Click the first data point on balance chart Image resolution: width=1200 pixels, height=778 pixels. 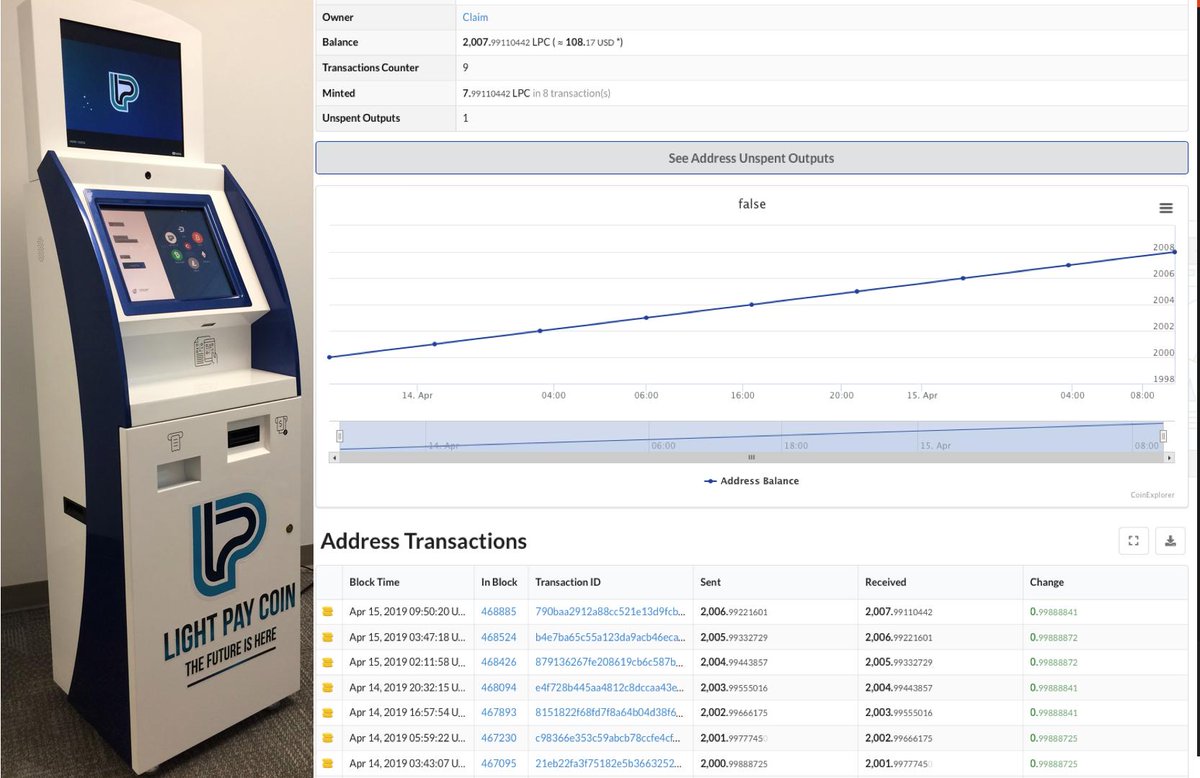(x=330, y=357)
